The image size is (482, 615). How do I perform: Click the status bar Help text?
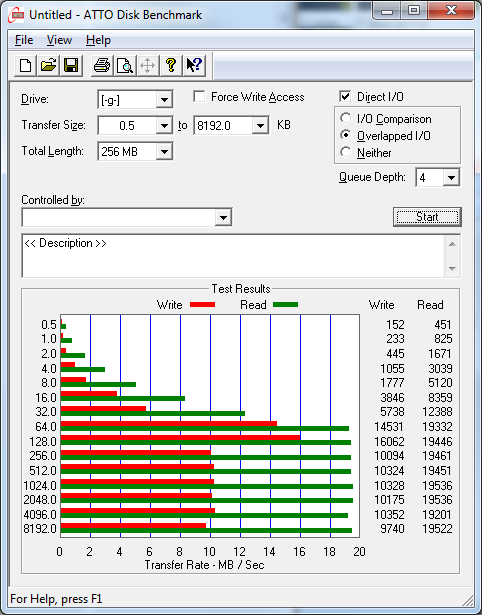56,599
